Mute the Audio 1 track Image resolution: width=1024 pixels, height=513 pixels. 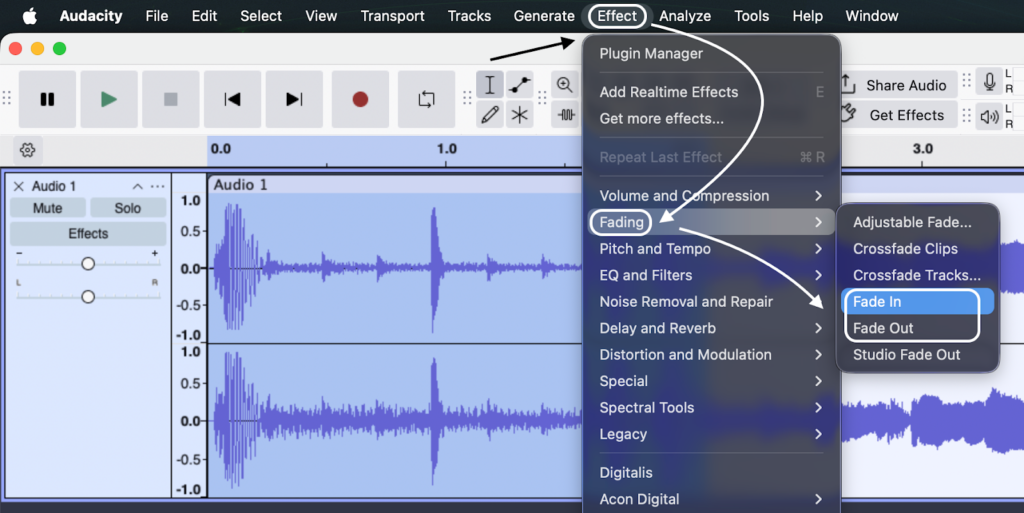[47, 208]
